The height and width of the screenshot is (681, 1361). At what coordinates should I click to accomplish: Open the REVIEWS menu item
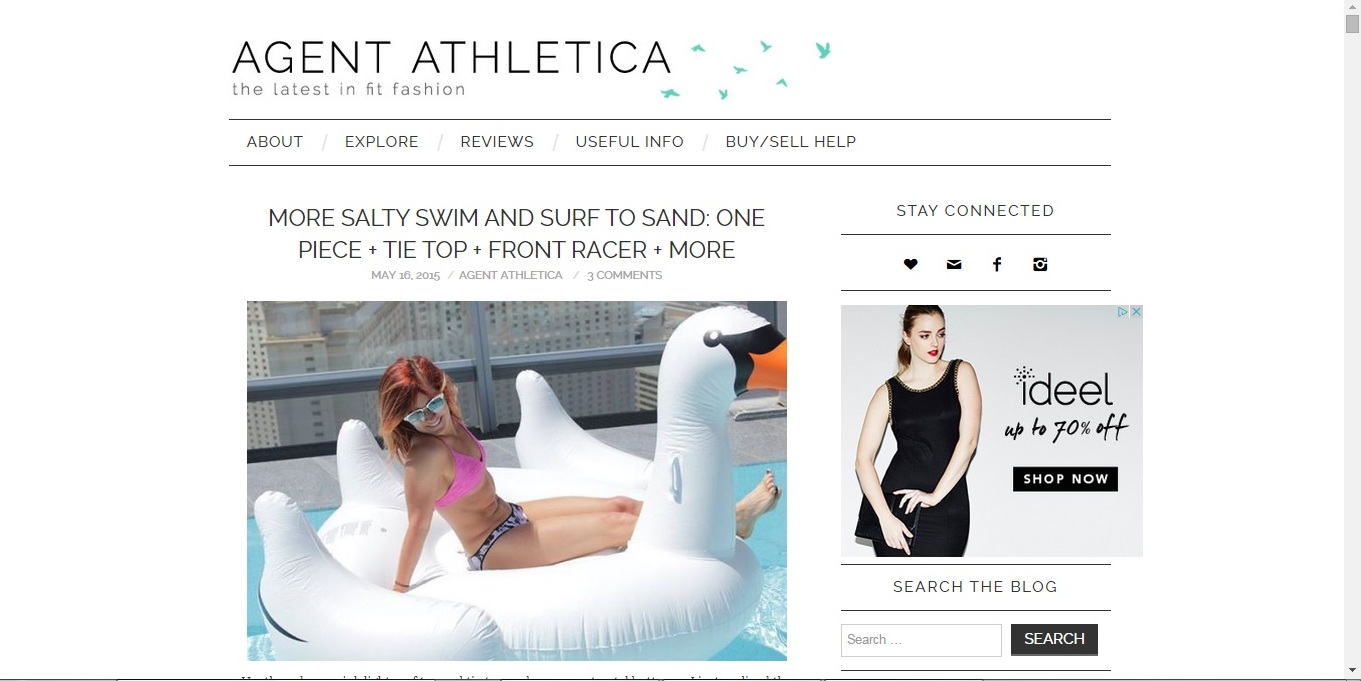pyautogui.click(x=497, y=142)
